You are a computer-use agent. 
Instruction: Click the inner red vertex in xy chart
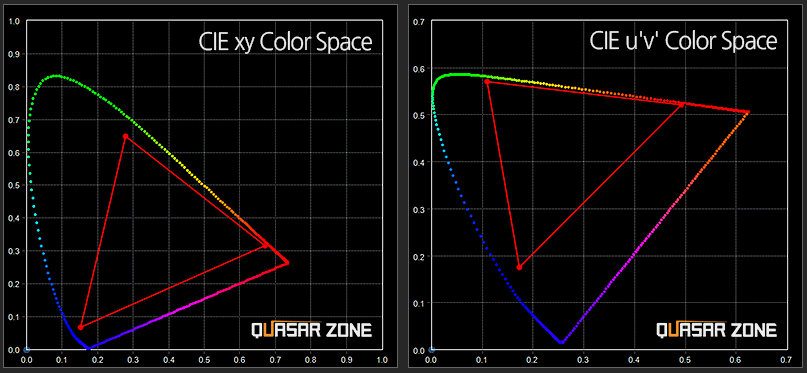pyautogui.click(x=266, y=245)
